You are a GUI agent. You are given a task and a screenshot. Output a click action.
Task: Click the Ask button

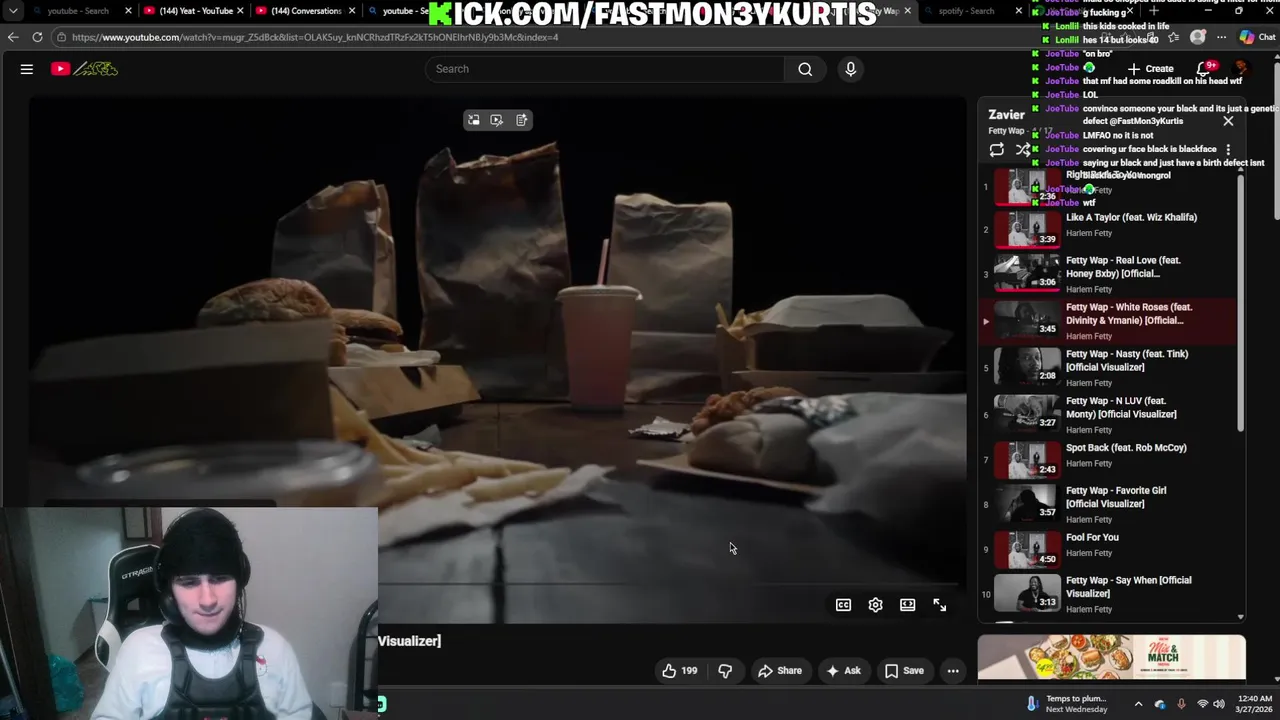[x=843, y=671]
